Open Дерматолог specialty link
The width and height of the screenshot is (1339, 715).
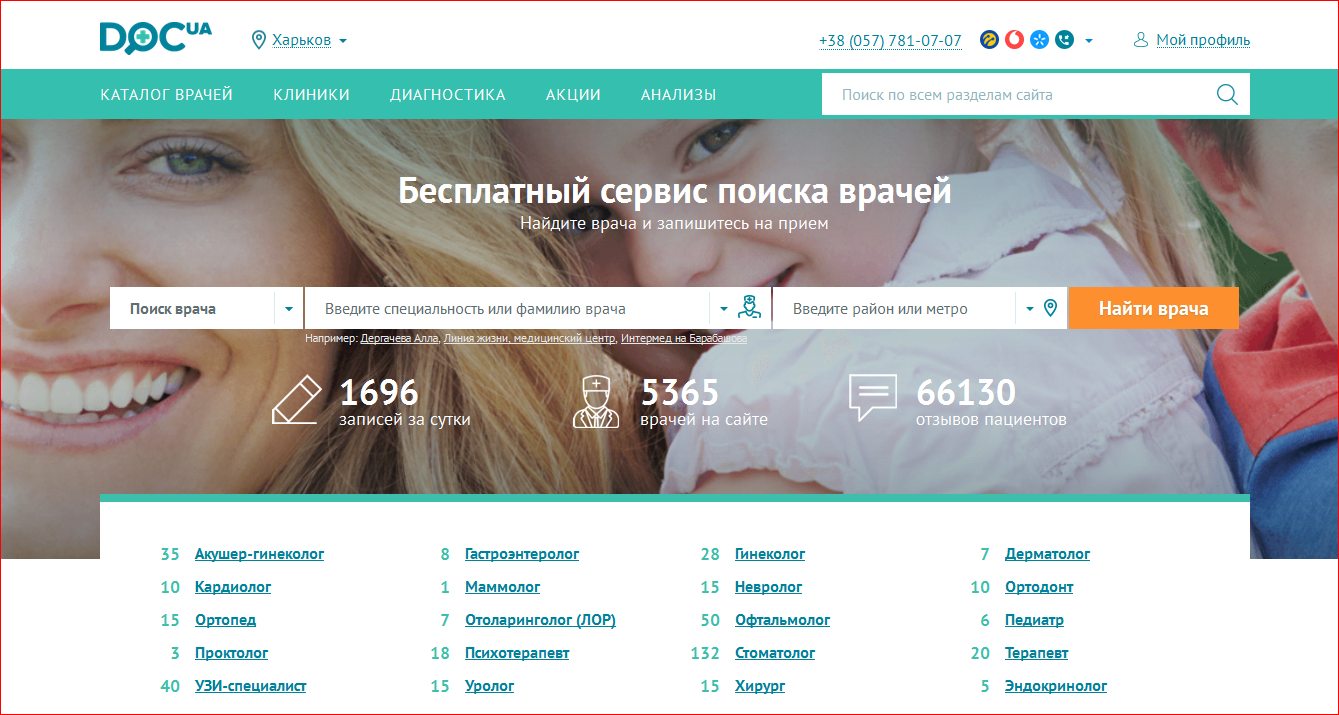[x=1047, y=554]
